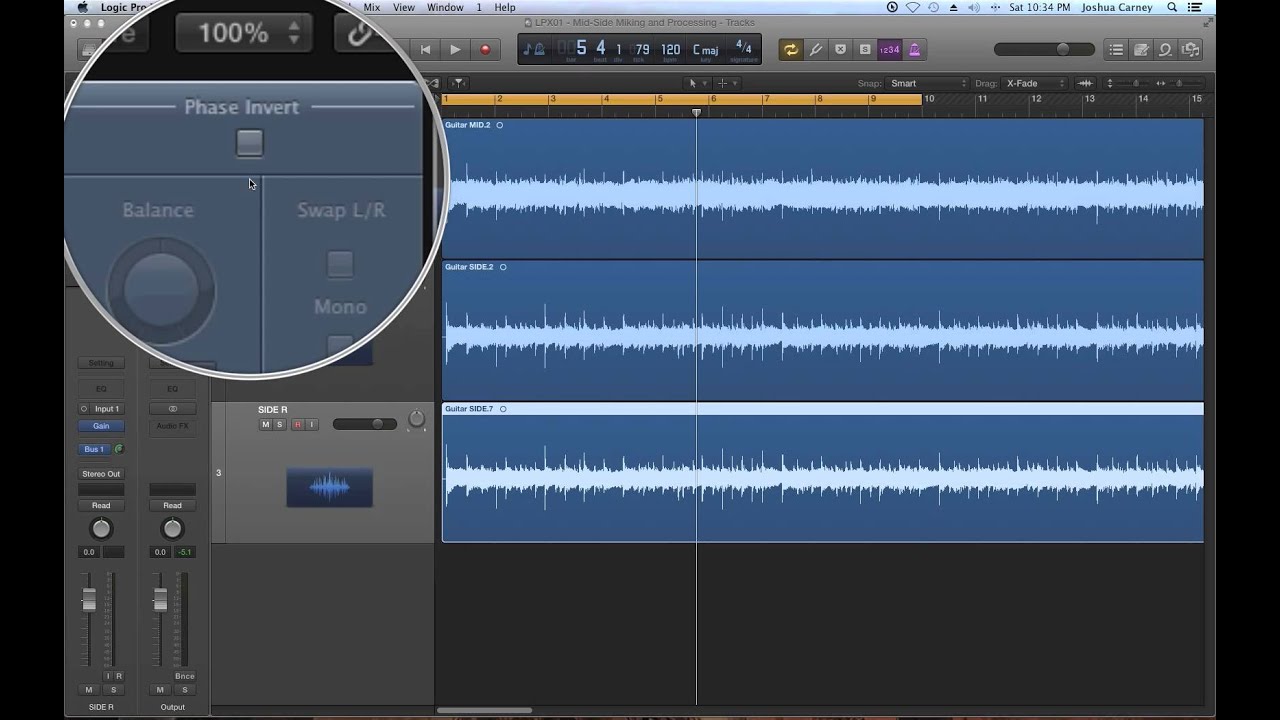1280x720 pixels.
Task: Start playback with the Play button
Action: coord(455,49)
